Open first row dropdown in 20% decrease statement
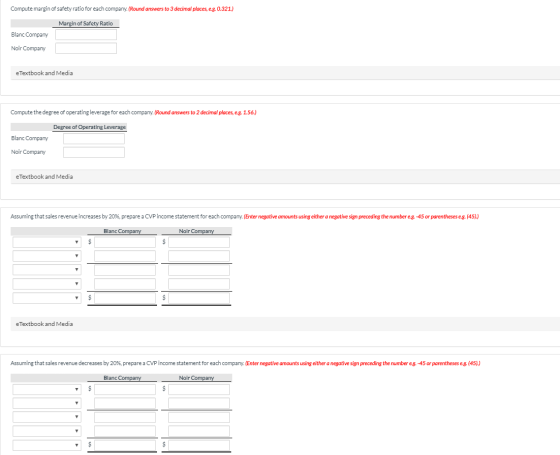The width and height of the screenshot is (560, 455). coord(47,389)
